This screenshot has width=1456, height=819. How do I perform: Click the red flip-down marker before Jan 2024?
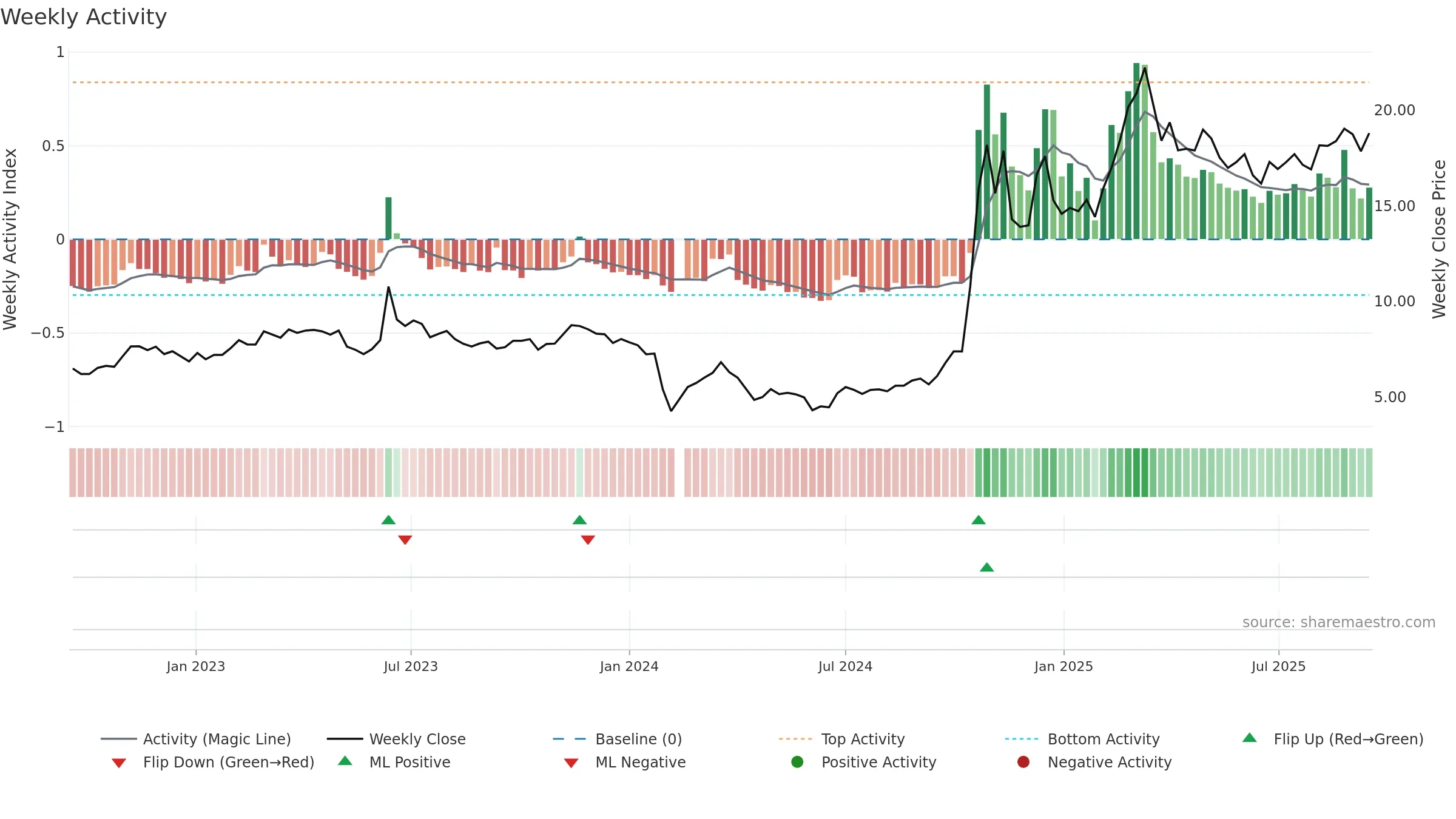tap(588, 540)
